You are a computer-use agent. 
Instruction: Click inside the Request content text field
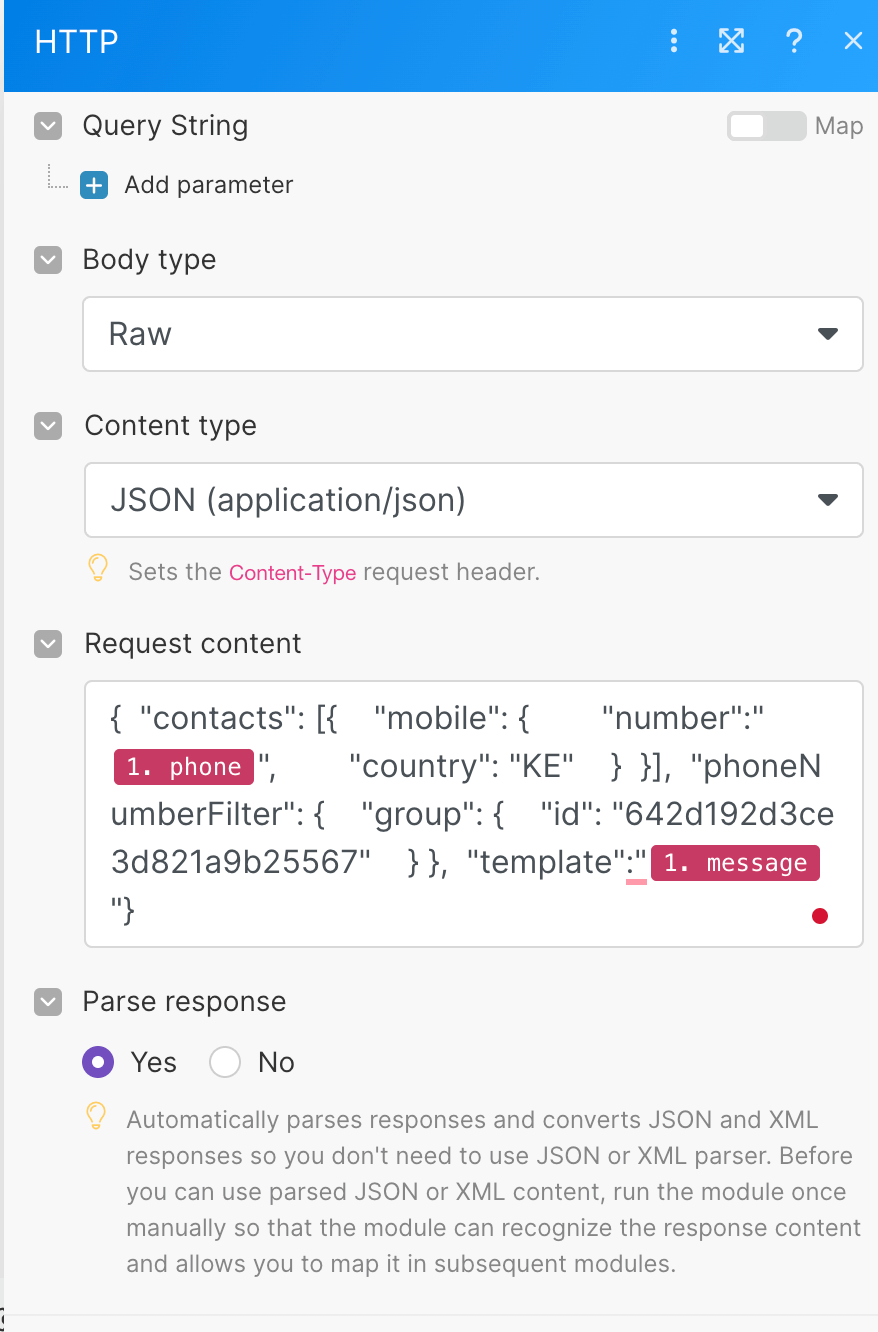click(473, 814)
